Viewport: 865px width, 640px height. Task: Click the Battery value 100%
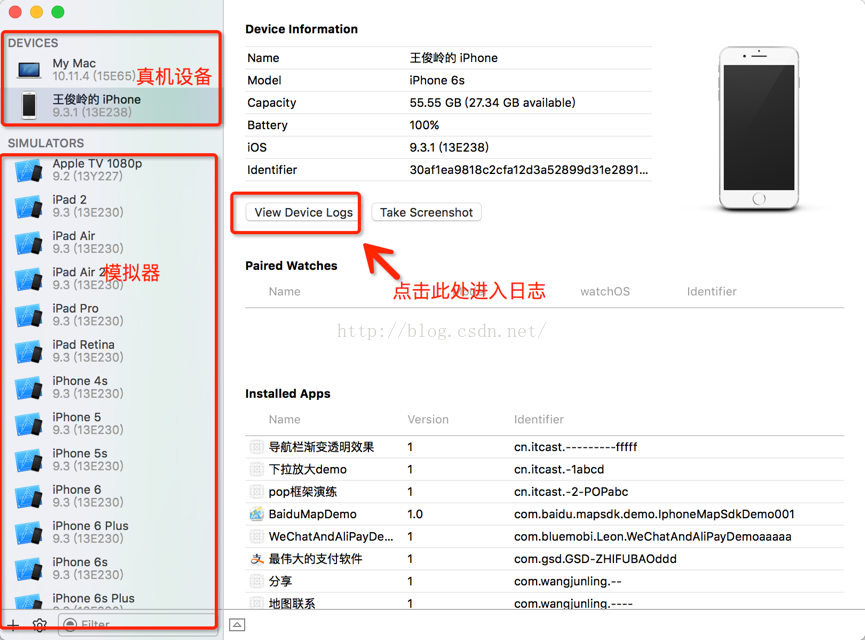click(x=424, y=125)
